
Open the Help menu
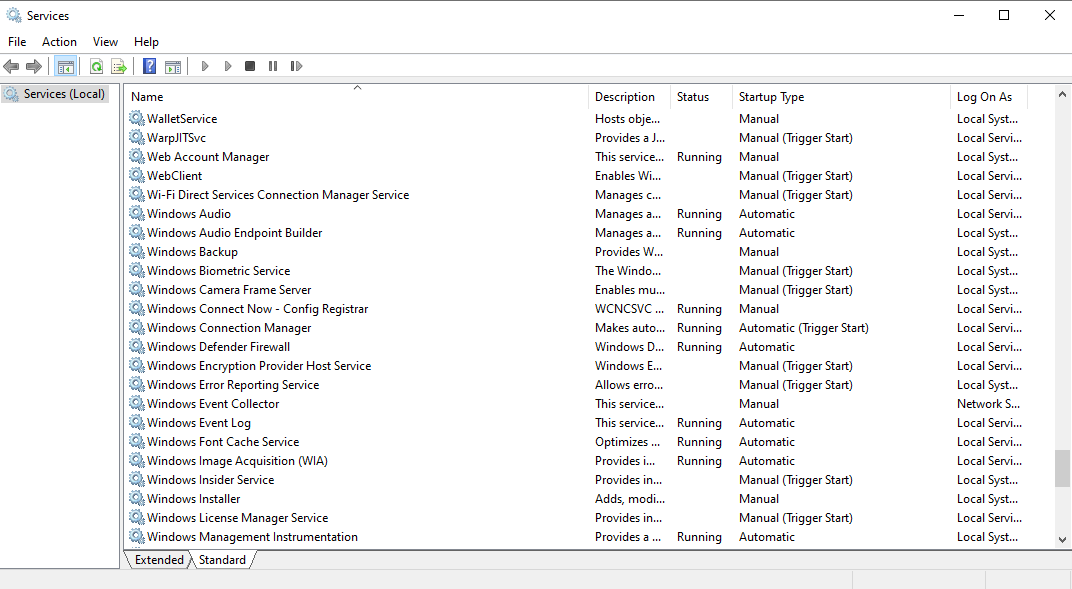coord(146,42)
